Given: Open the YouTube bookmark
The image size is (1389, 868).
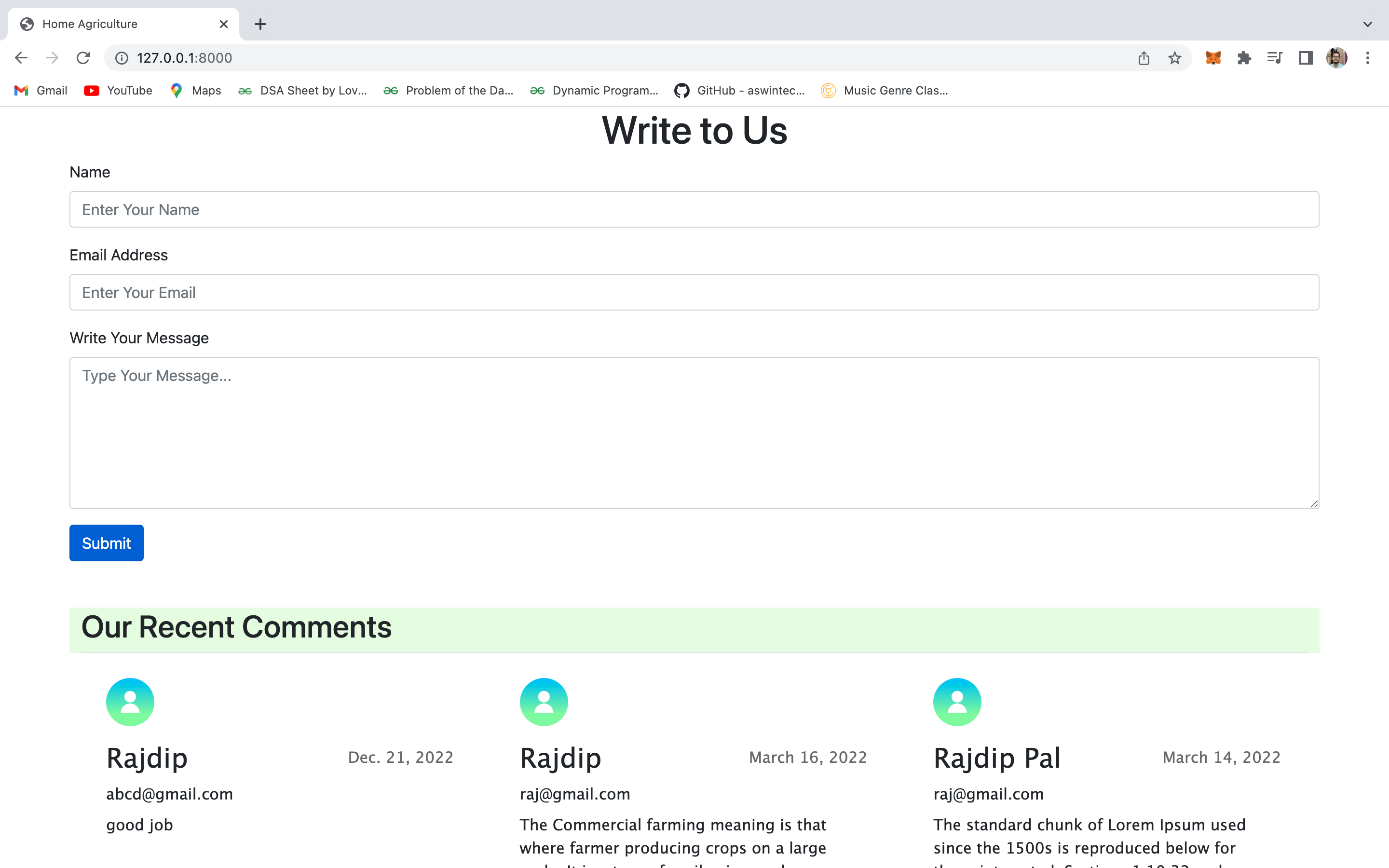Looking at the screenshot, I should [117, 90].
